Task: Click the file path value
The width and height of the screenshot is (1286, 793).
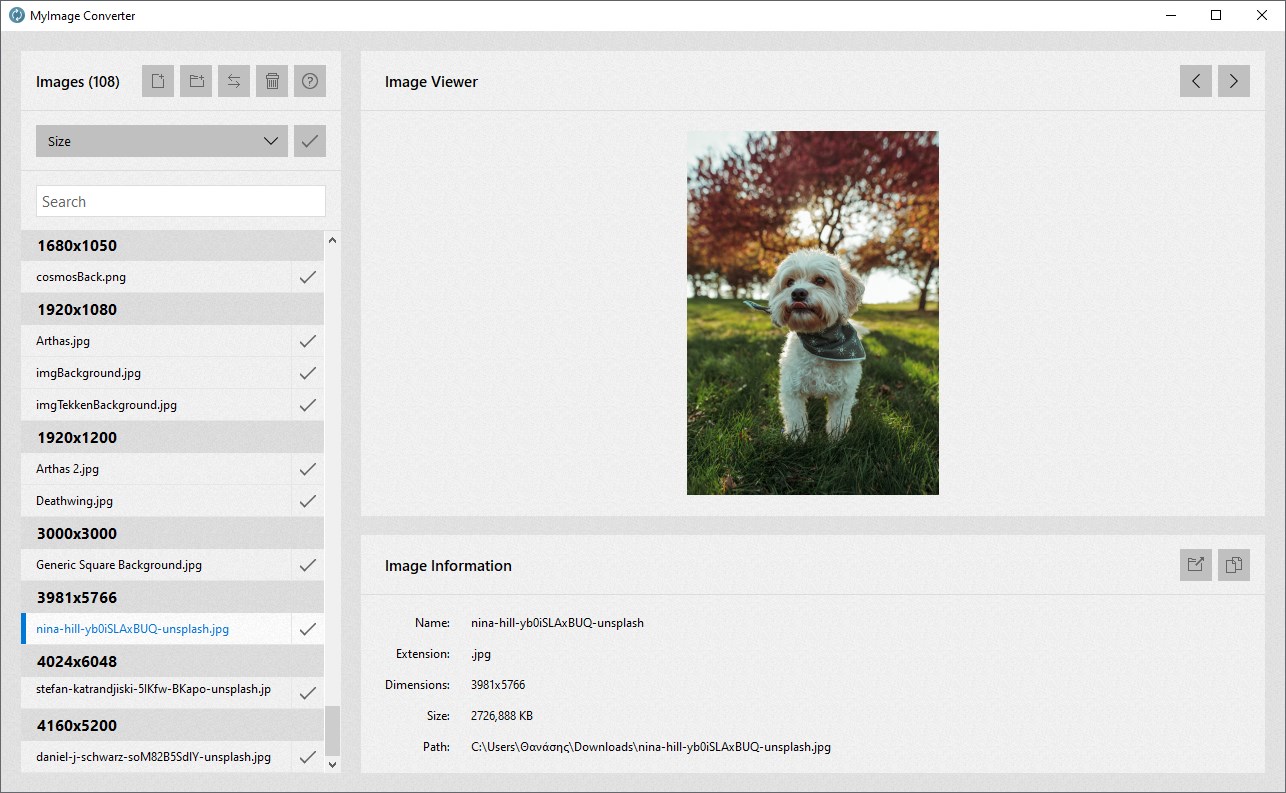Action: [651, 747]
